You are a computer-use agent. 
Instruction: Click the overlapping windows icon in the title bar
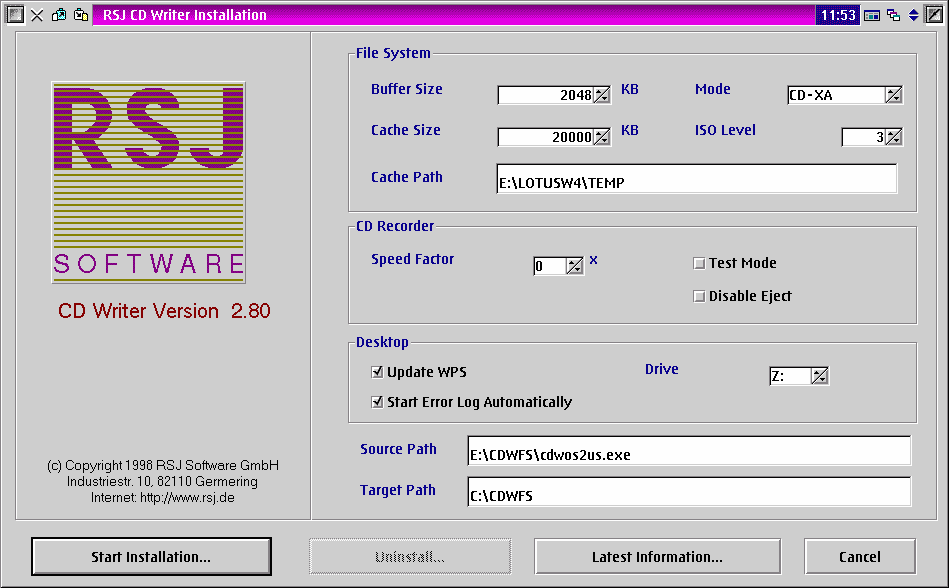tap(893, 15)
